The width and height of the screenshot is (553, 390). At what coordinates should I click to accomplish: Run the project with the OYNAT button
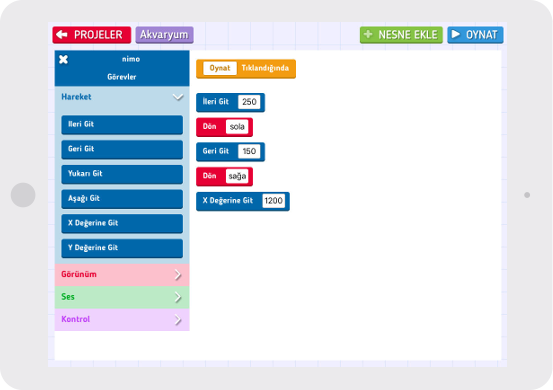(x=475, y=35)
